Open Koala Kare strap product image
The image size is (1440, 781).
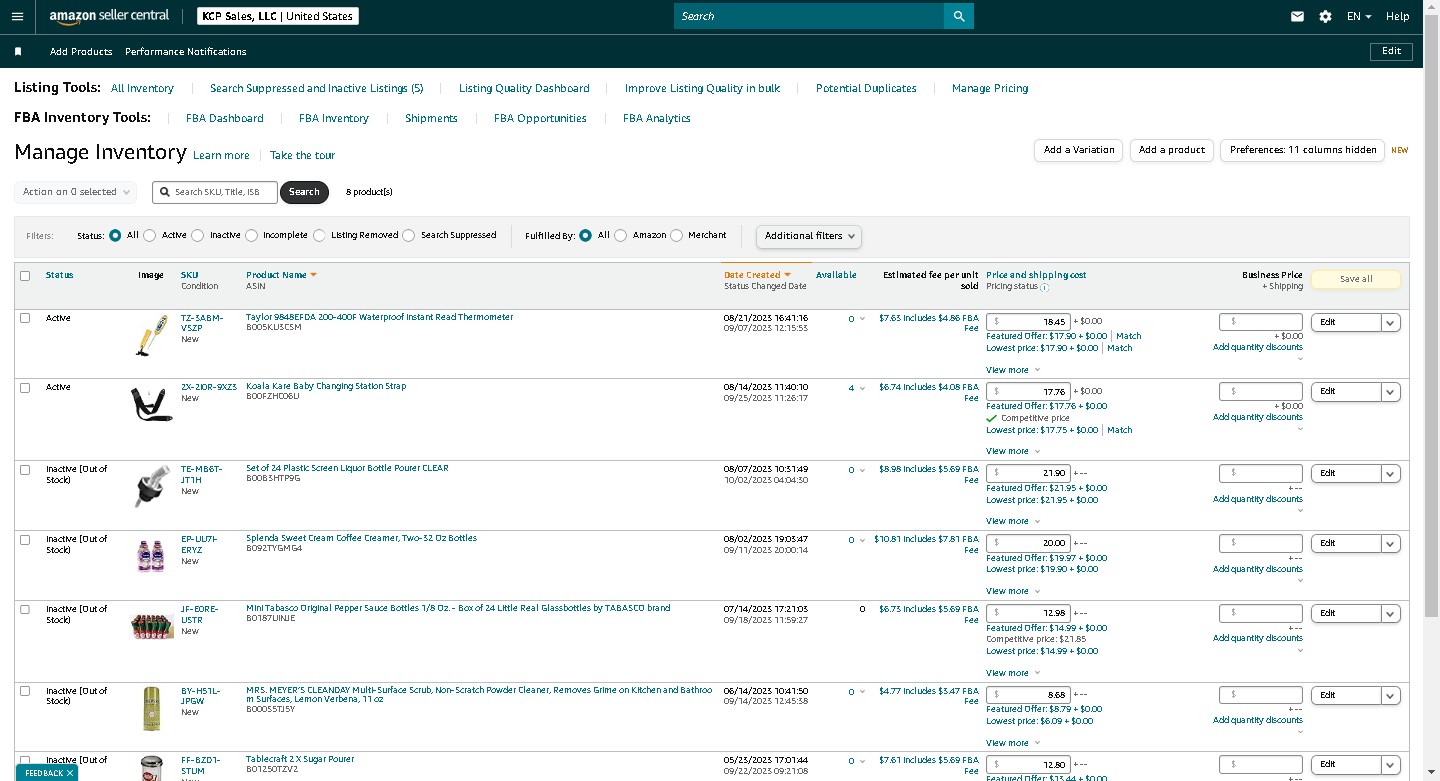pos(152,404)
